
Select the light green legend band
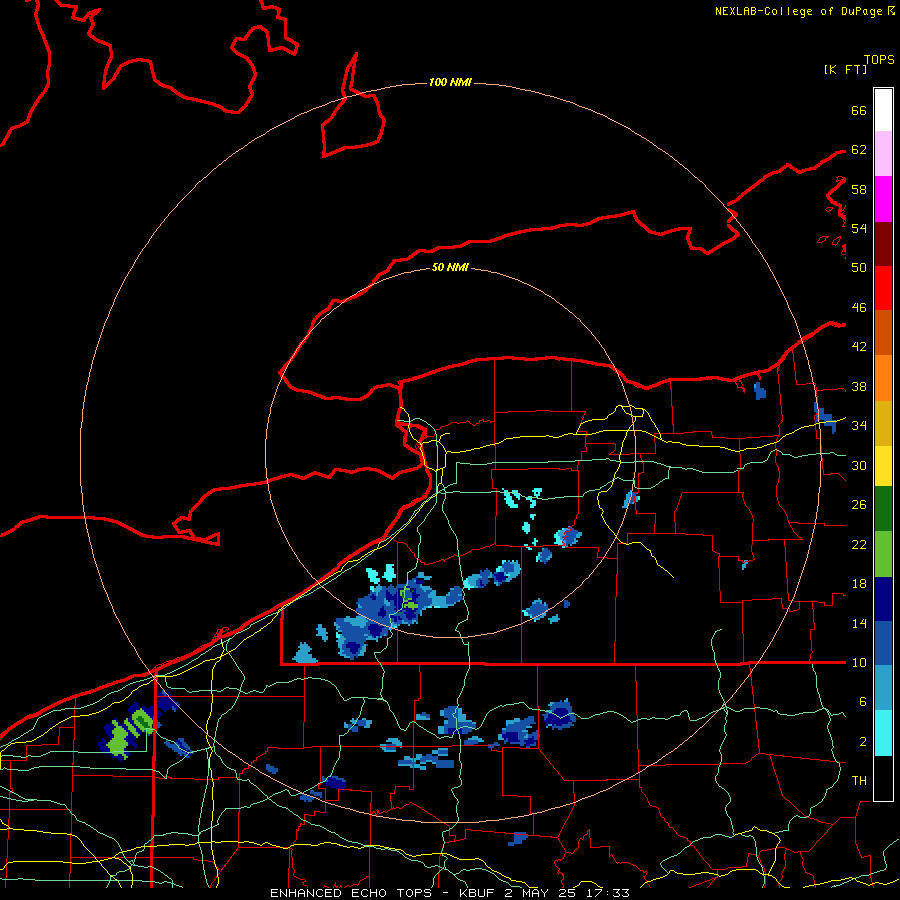click(883, 554)
